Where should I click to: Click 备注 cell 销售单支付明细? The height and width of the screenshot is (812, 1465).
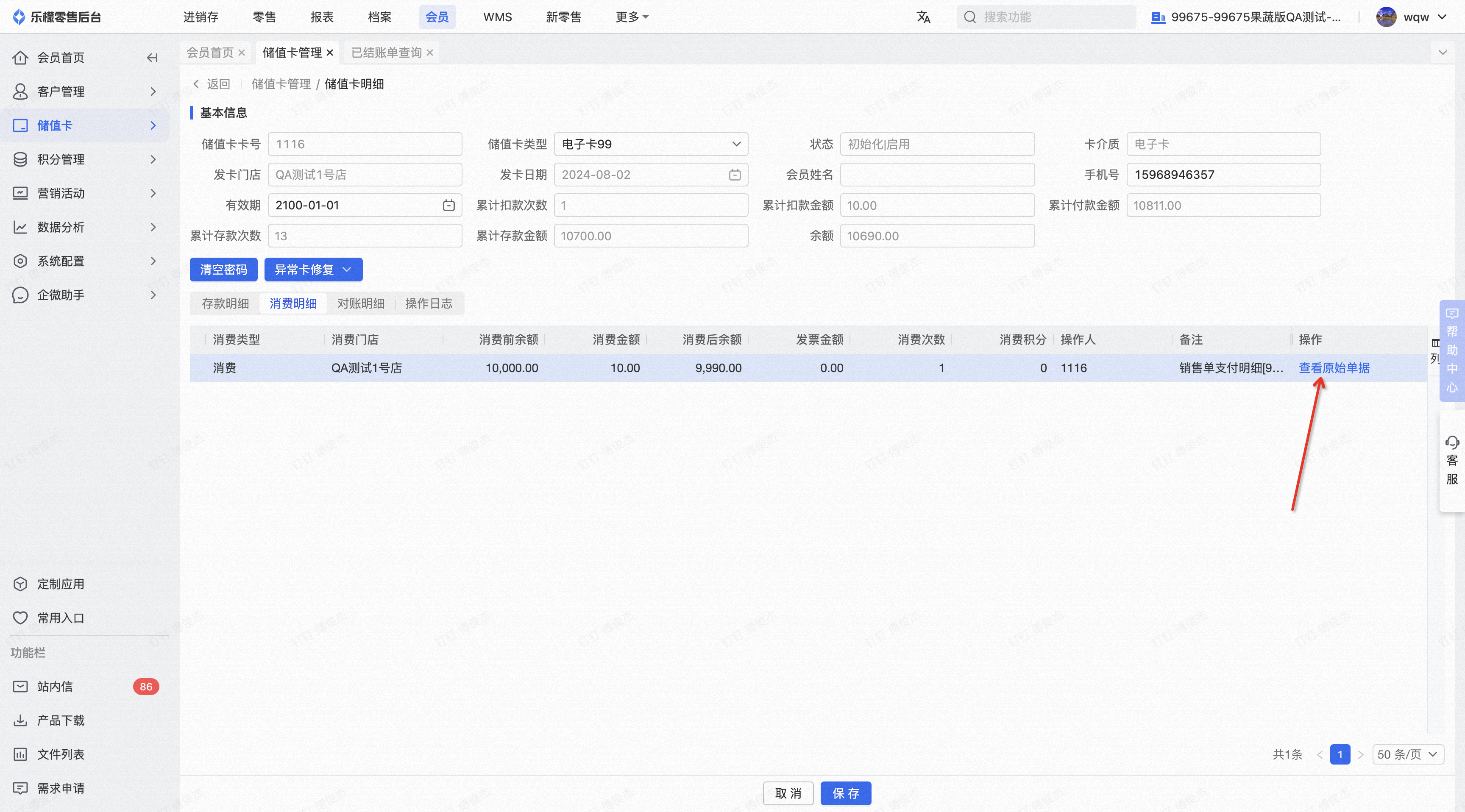[1231, 368]
